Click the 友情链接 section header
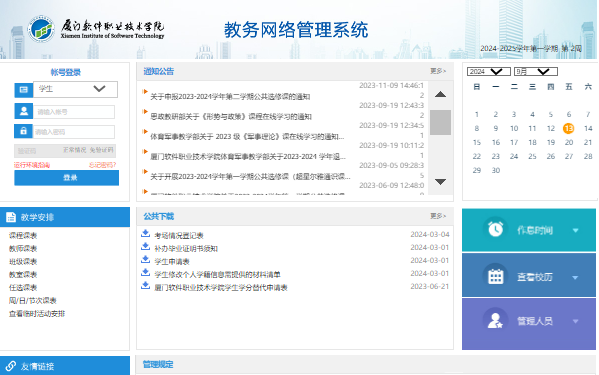The image size is (599, 375). (x=65, y=365)
